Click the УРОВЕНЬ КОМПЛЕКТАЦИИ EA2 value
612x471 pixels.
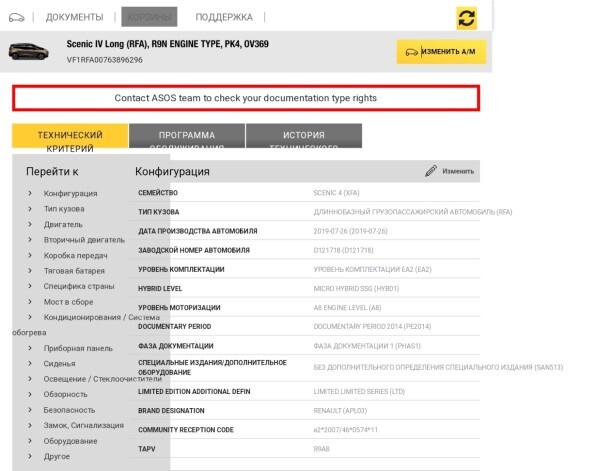click(372, 269)
